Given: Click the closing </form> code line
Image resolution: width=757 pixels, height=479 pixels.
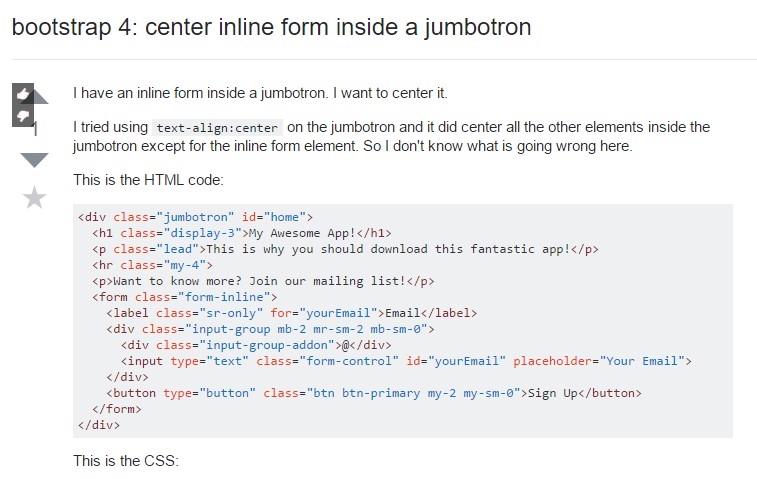Looking at the screenshot, I should (x=116, y=409).
